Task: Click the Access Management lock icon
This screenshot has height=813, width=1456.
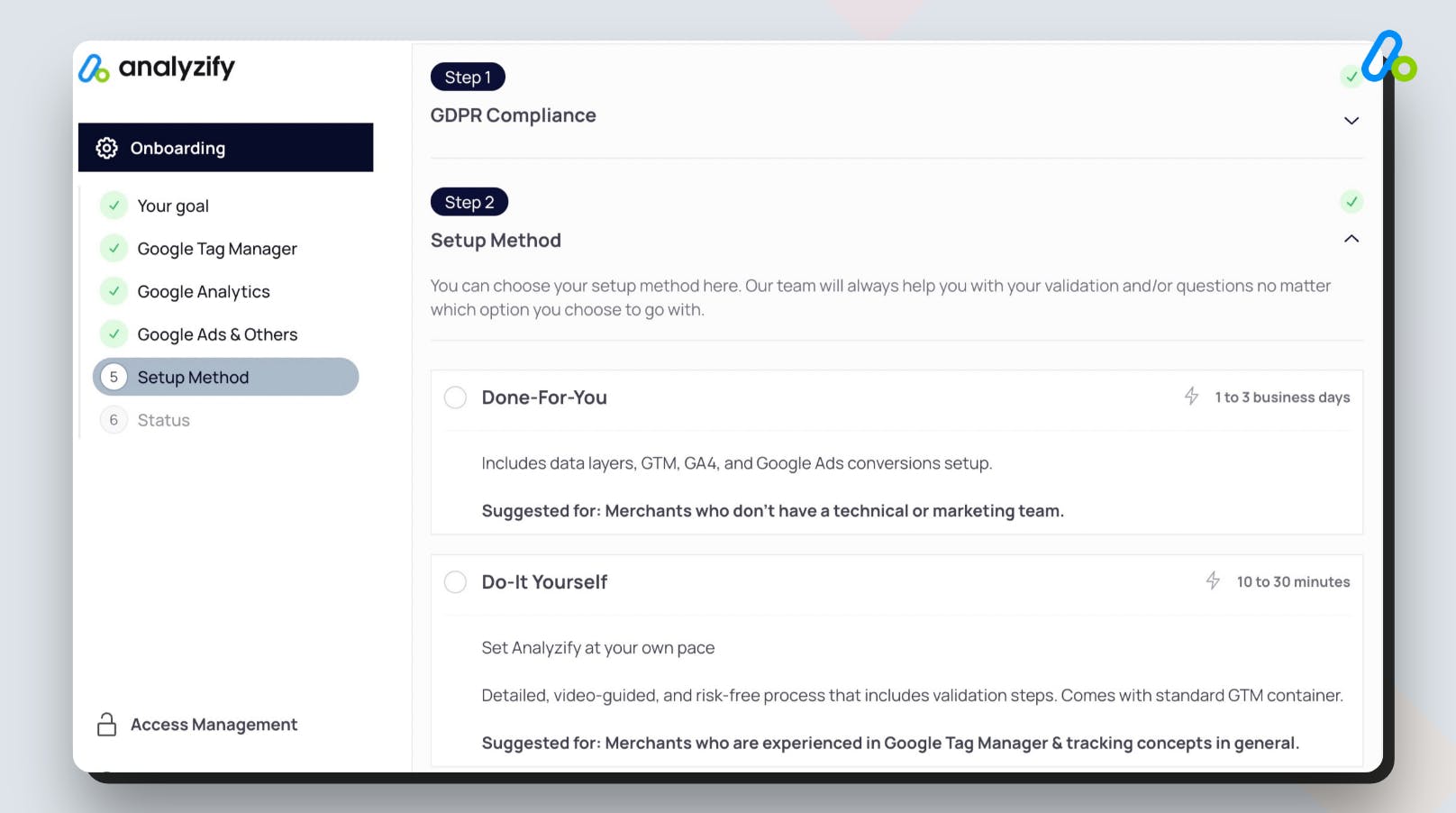Action: 106,725
